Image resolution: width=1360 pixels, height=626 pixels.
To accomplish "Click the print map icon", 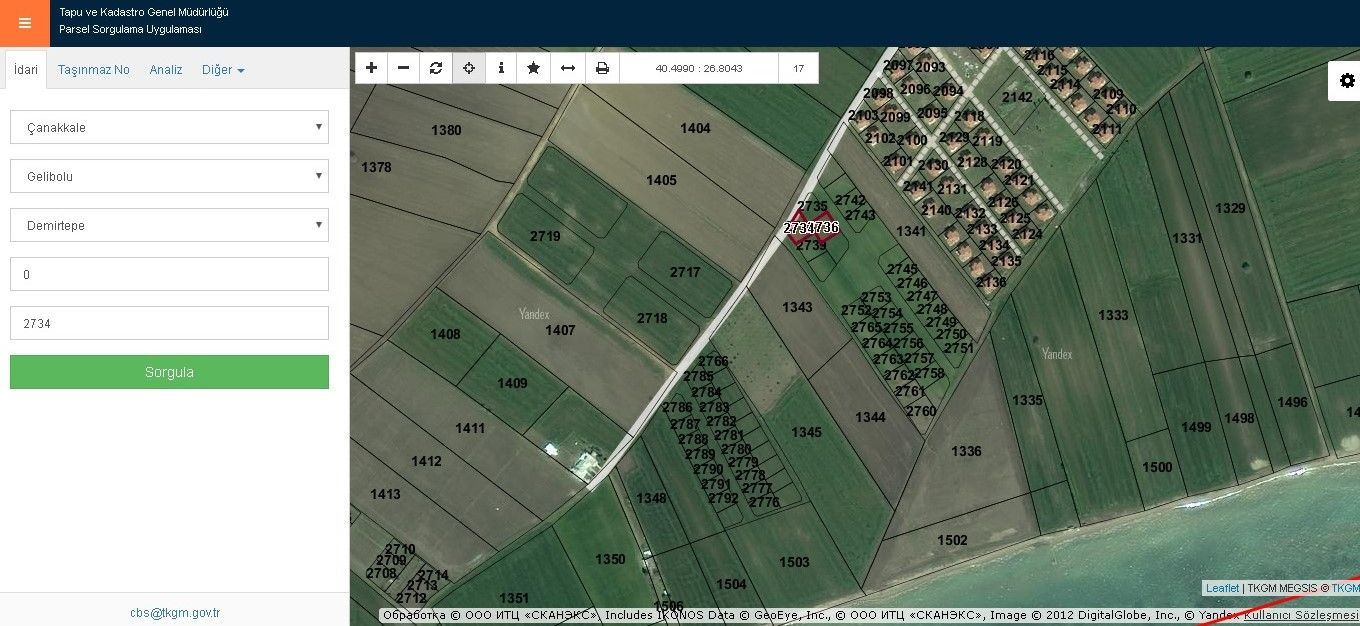I will (602, 68).
